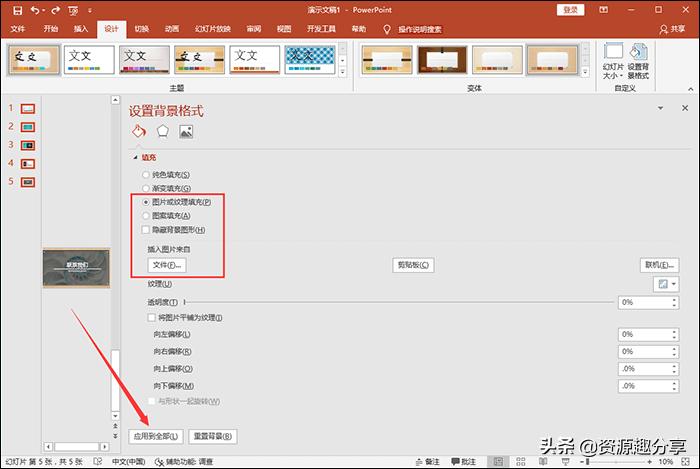
Task: Toggle Hide background graphics (隐藏背景图形) checkbox
Action: click(x=146, y=230)
